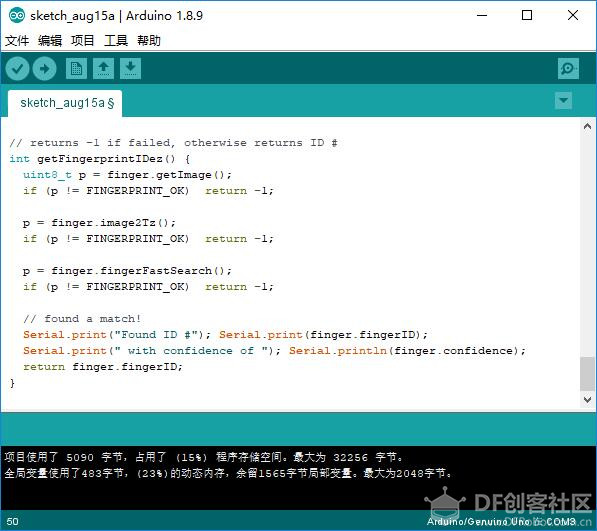The width and height of the screenshot is (597, 531).
Task: Open a sketch using the up-arrow icon
Action: (x=104, y=69)
